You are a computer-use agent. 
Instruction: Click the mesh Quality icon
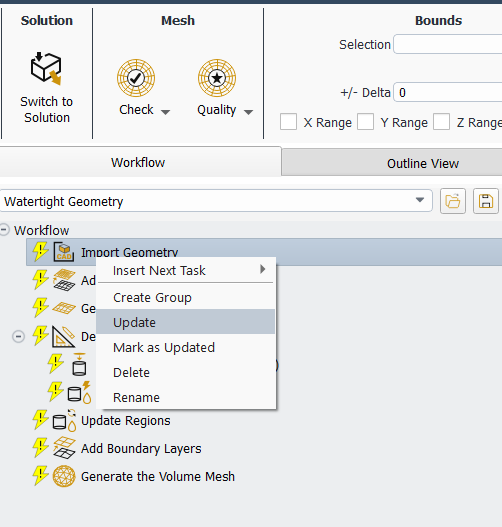217,78
